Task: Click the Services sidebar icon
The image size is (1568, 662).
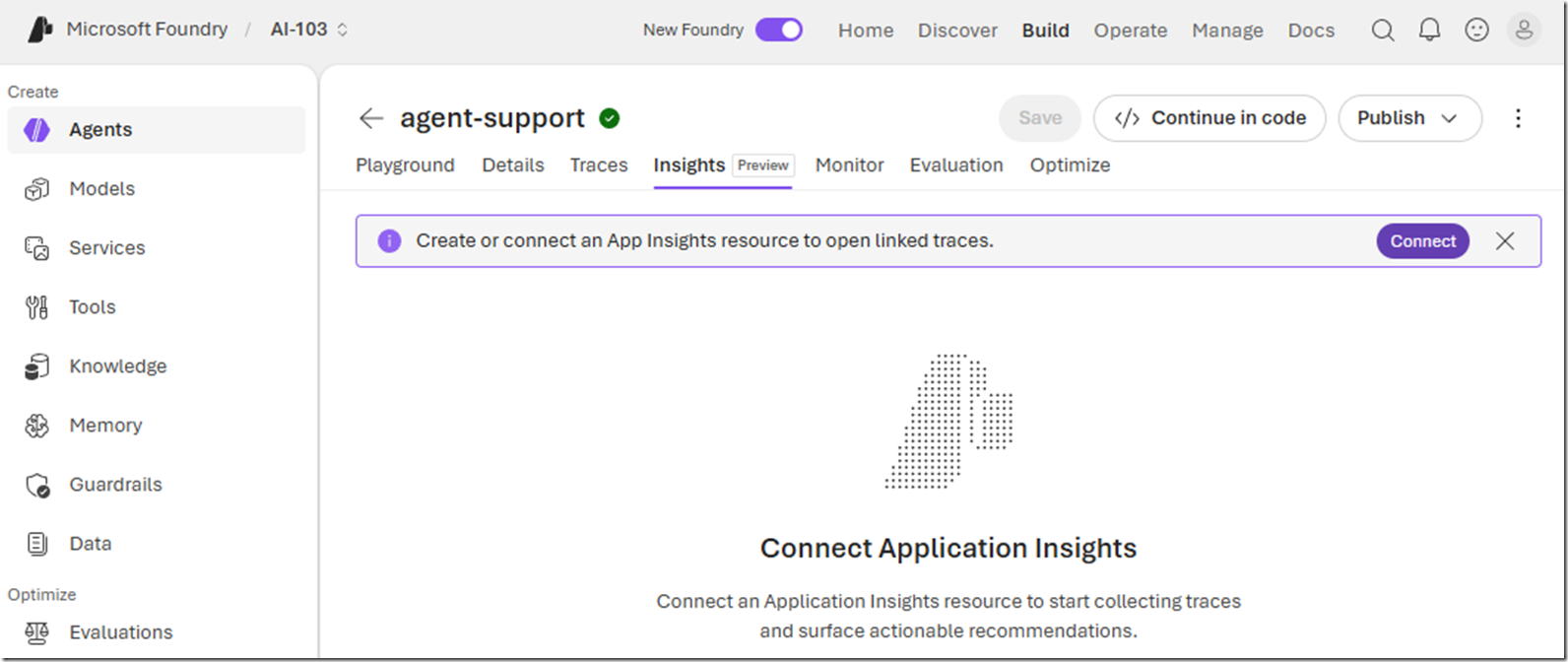Action: coord(36,248)
